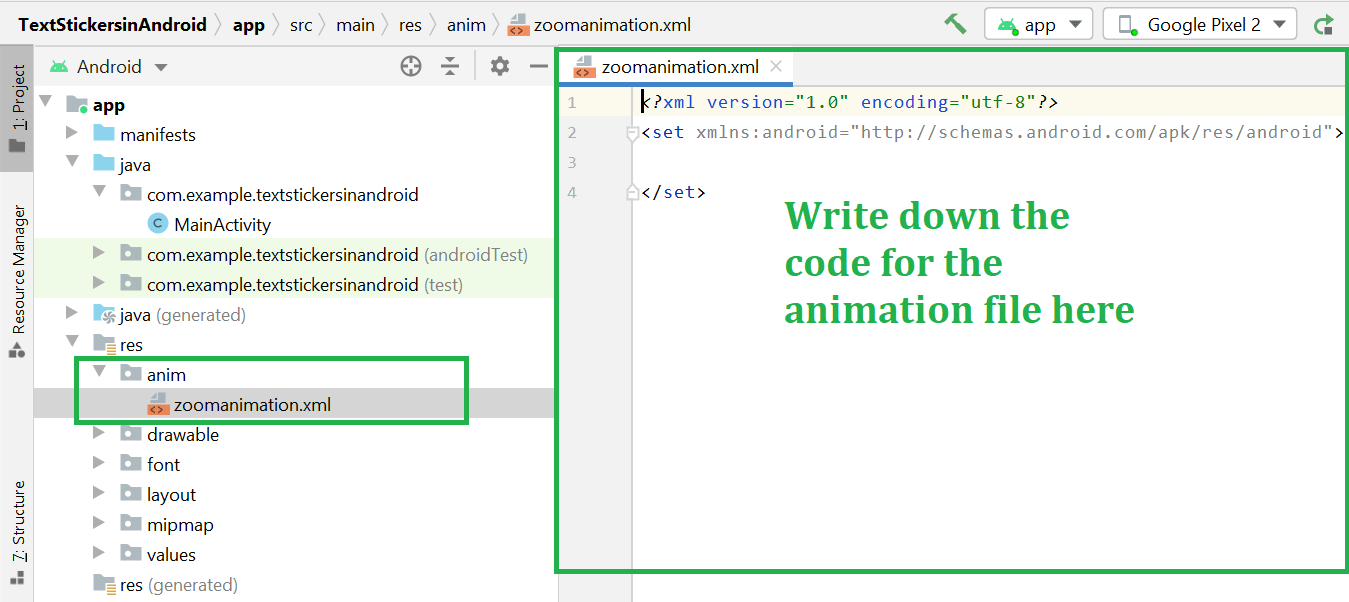The width and height of the screenshot is (1349, 602).
Task: Open the Z: Structure side tab
Action: 17,532
